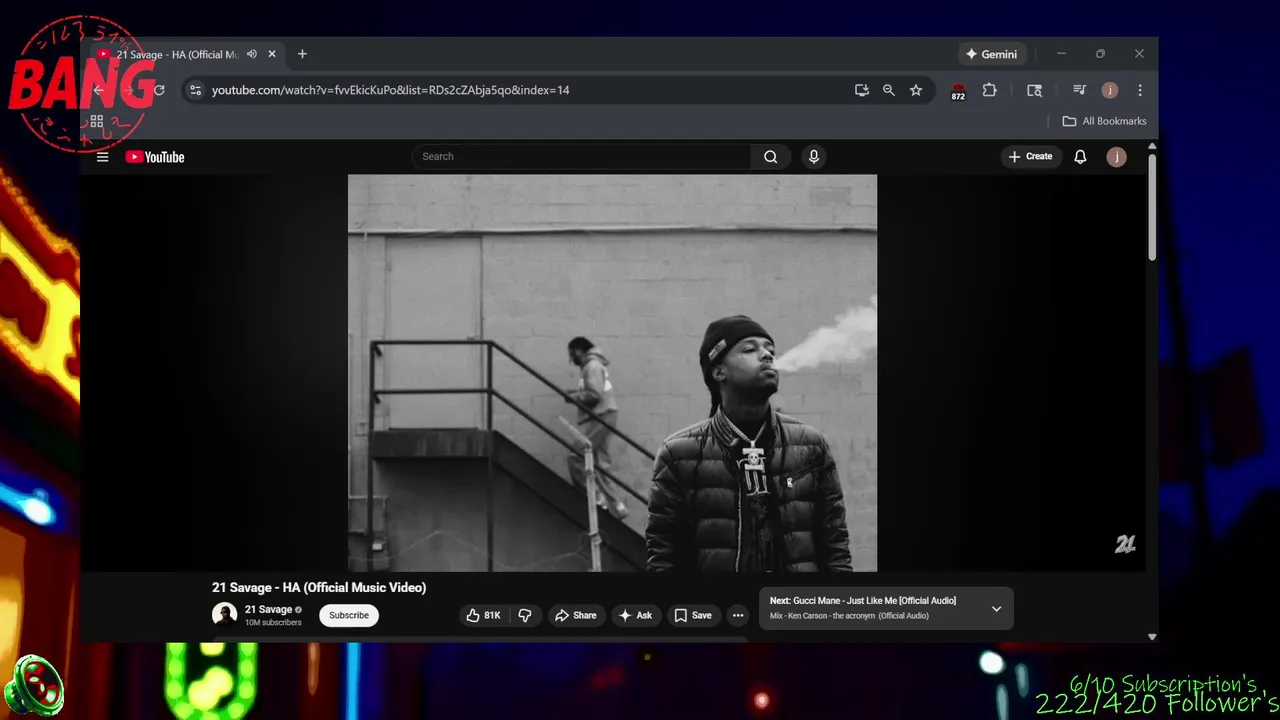Screen dimensions: 1280x720
Task: Open the All Bookmarks folder
Action: [x=1104, y=121]
